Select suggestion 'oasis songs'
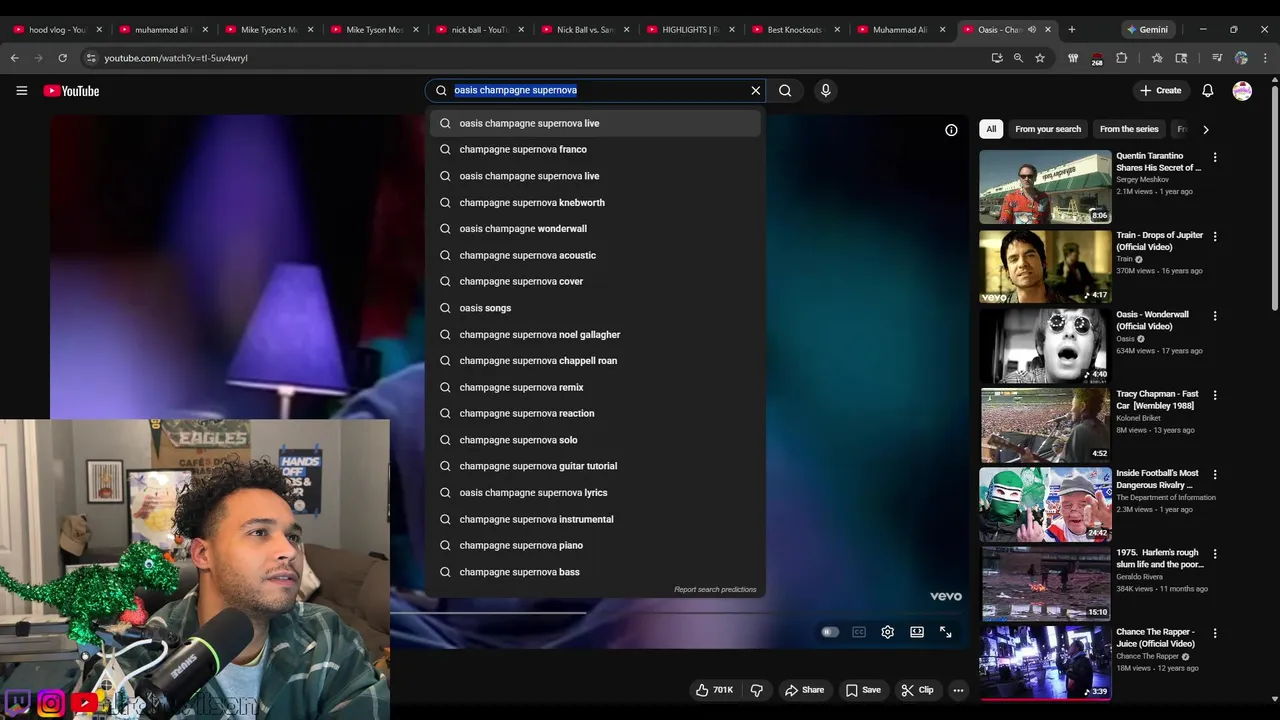Image resolution: width=1280 pixels, height=720 pixels. coord(595,308)
